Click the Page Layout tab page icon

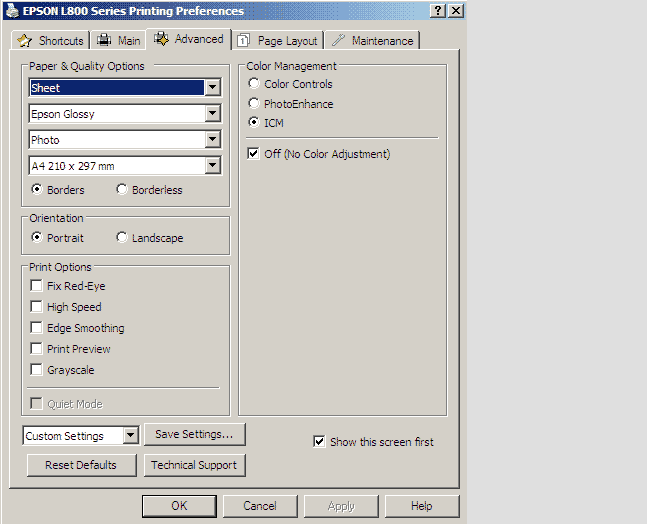pyautogui.click(x=243, y=41)
